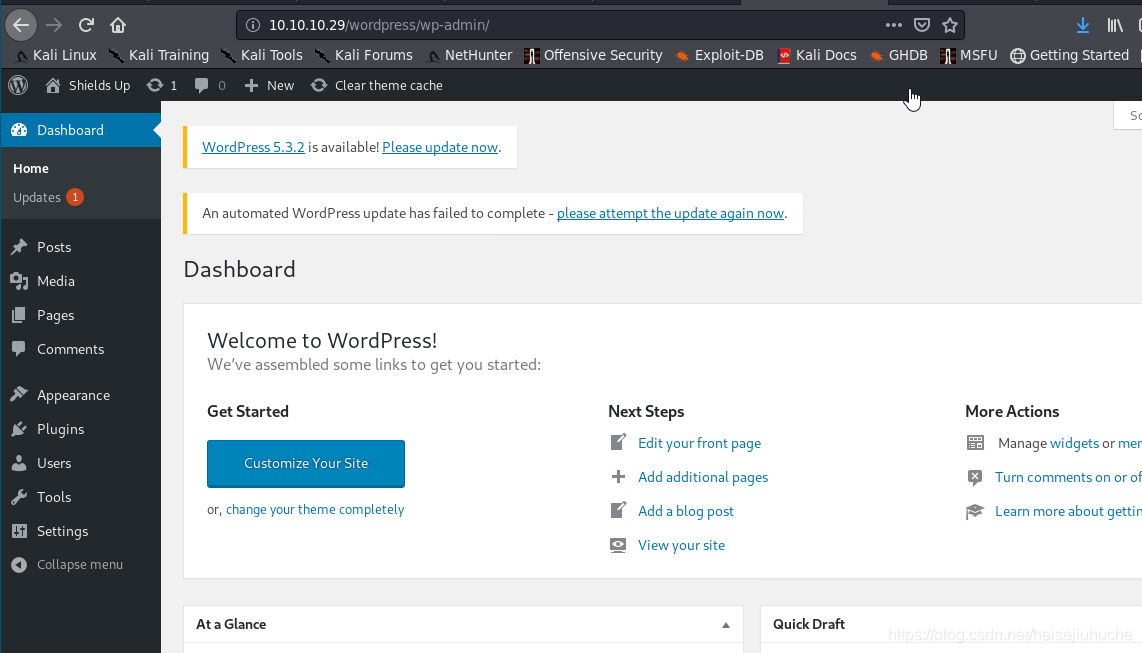Click the New plus item in admin bar
This screenshot has height=653, width=1142.
pos(269,85)
